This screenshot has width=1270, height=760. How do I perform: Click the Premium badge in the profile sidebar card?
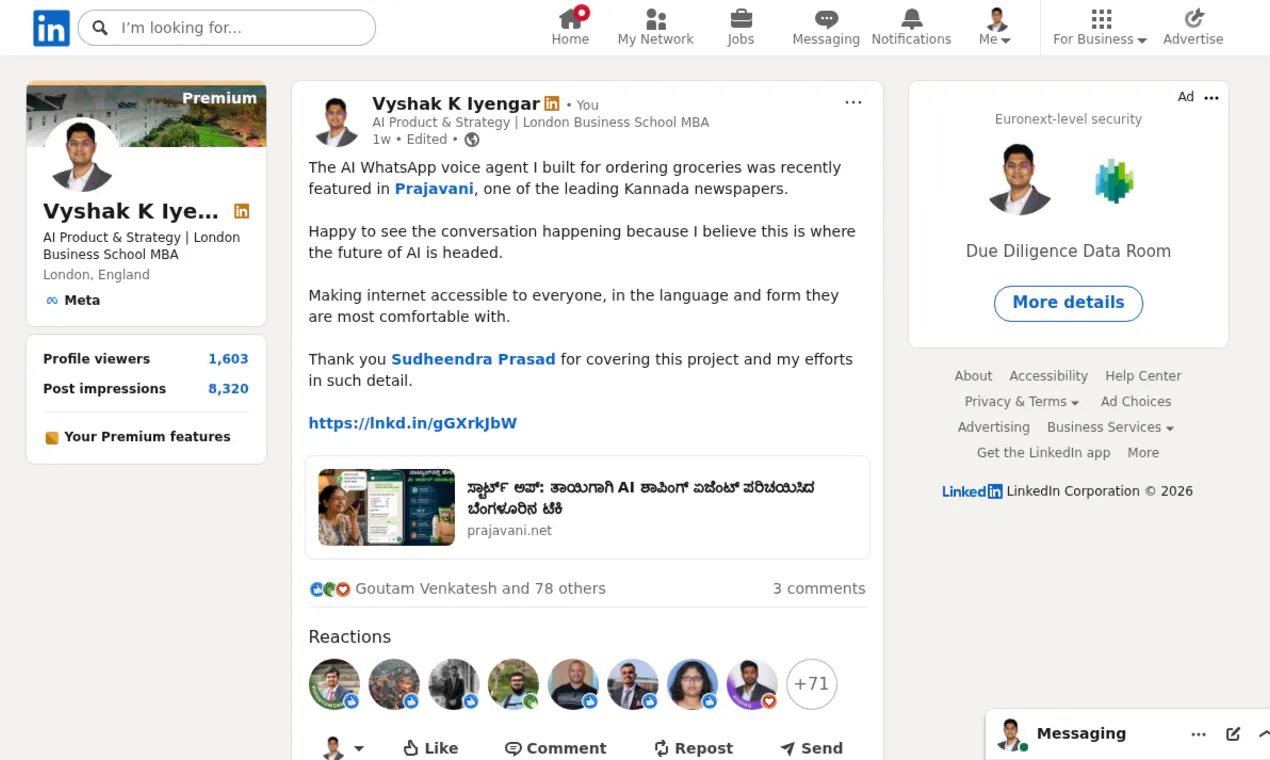[241, 211]
